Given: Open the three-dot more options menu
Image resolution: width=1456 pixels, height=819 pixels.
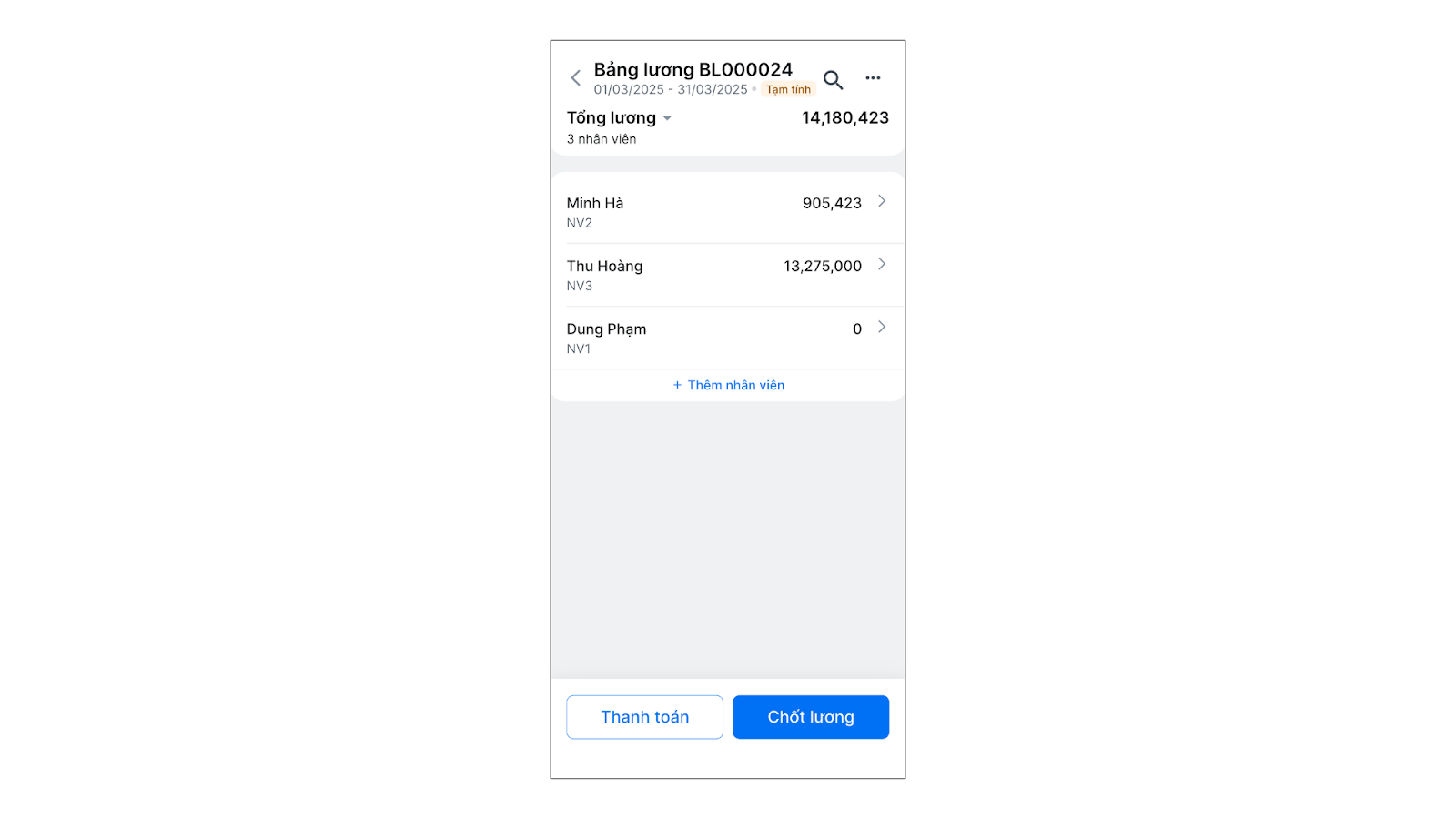Looking at the screenshot, I should click(873, 78).
